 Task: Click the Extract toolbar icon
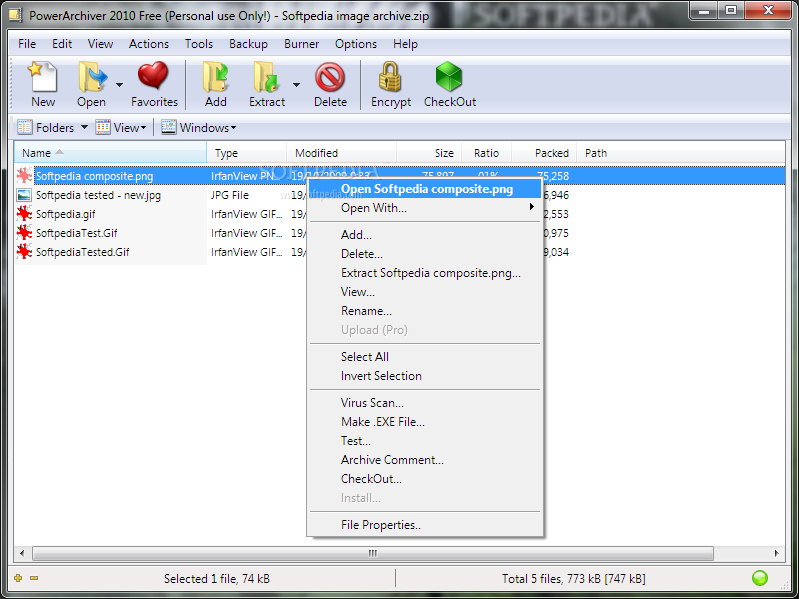click(267, 77)
